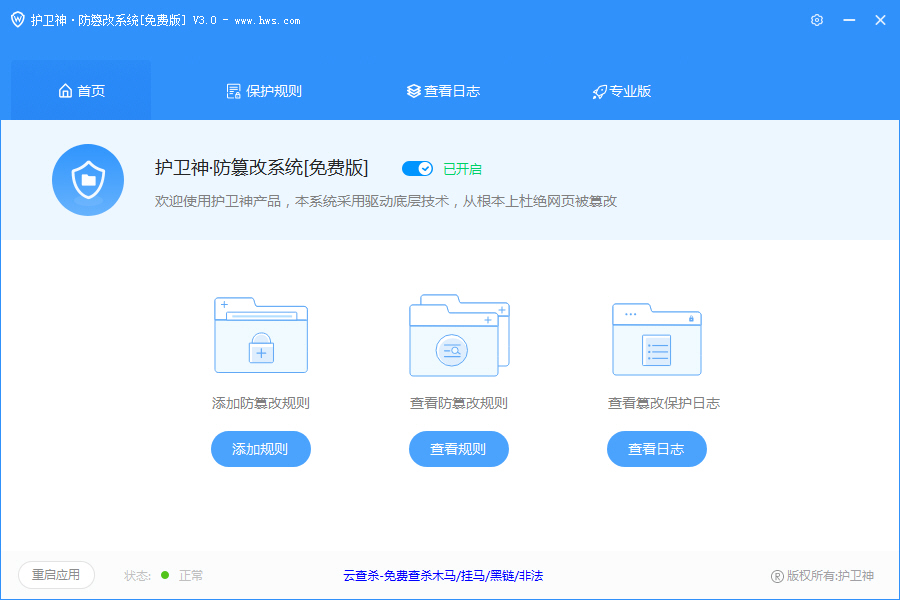Click the 护卫神·防篡改系统[免费版] heading
900x600 pixels.
point(261,168)
